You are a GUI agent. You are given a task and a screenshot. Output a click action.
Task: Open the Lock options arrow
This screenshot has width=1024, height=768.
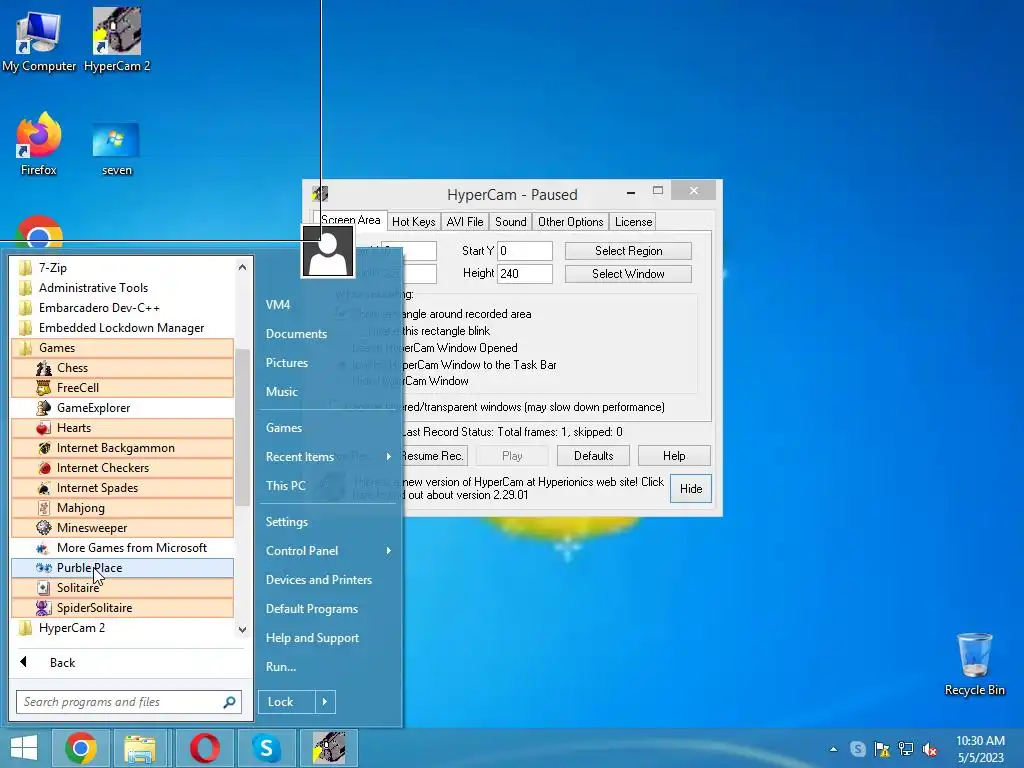click(325, 702)
